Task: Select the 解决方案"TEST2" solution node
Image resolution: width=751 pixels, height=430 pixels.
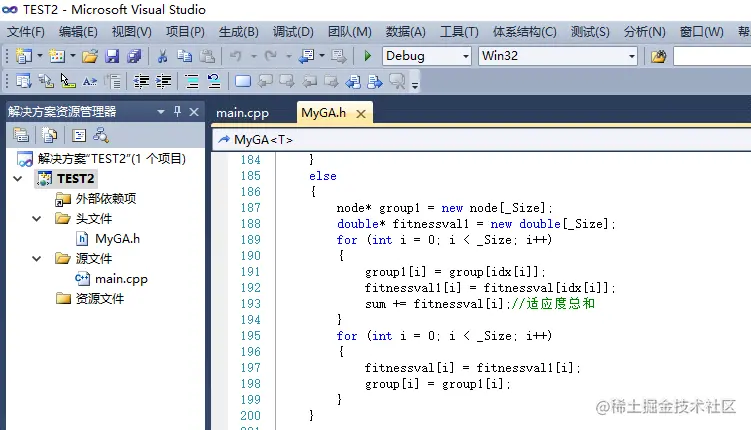Action: click(x=111, y=158)
